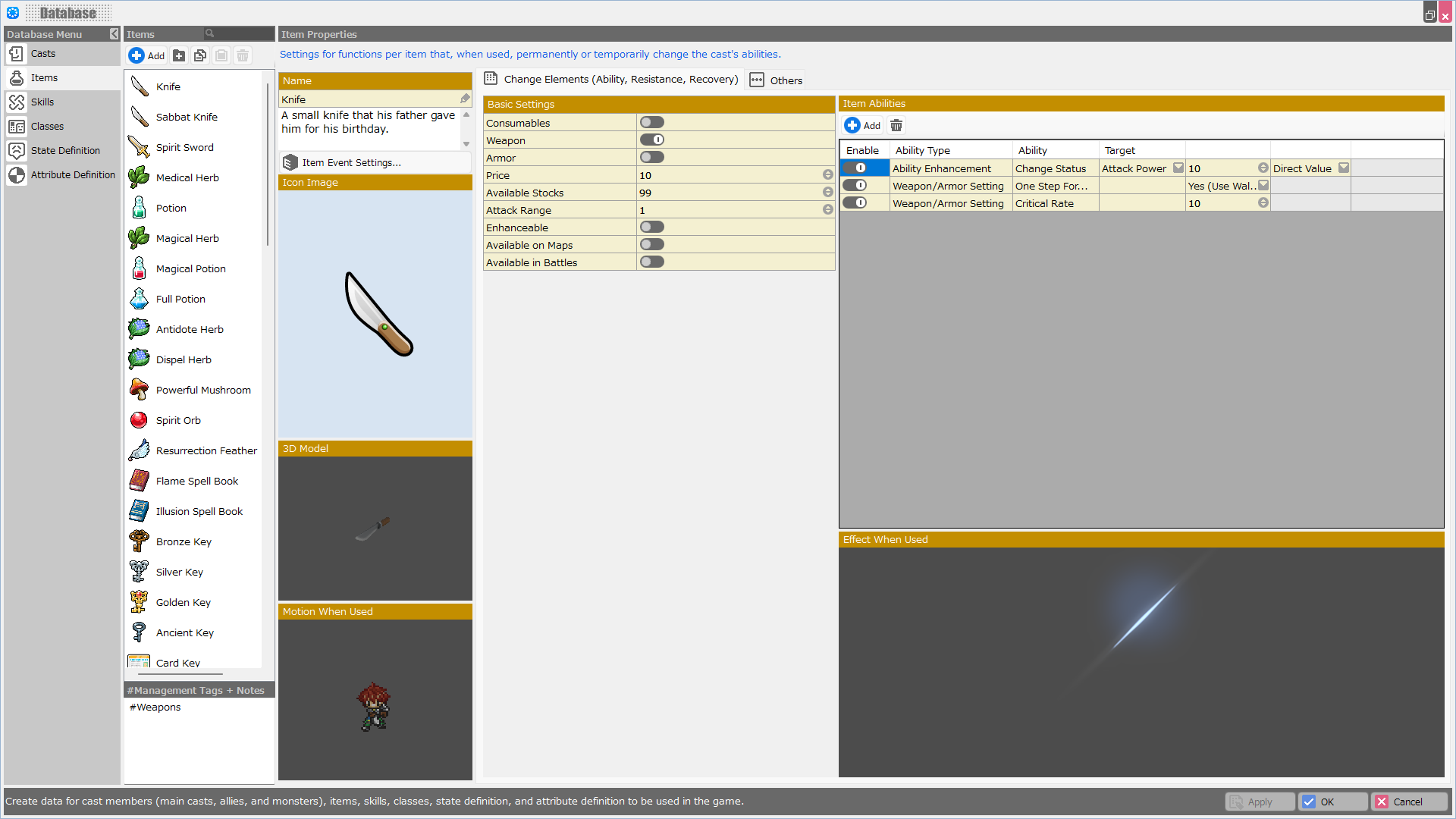1456x819 pixels.
Task: Select the Change Elements tab
Action: point(611,79)
